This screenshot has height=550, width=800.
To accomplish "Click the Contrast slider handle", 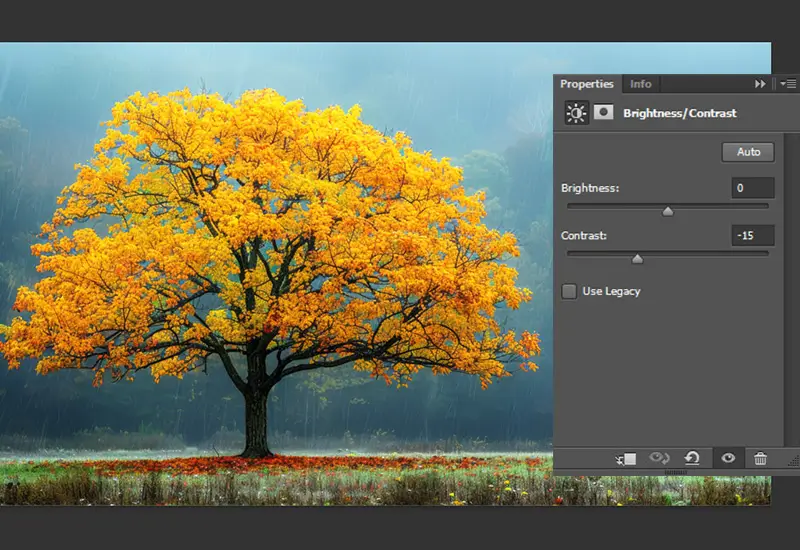I will tap(637, 259).
